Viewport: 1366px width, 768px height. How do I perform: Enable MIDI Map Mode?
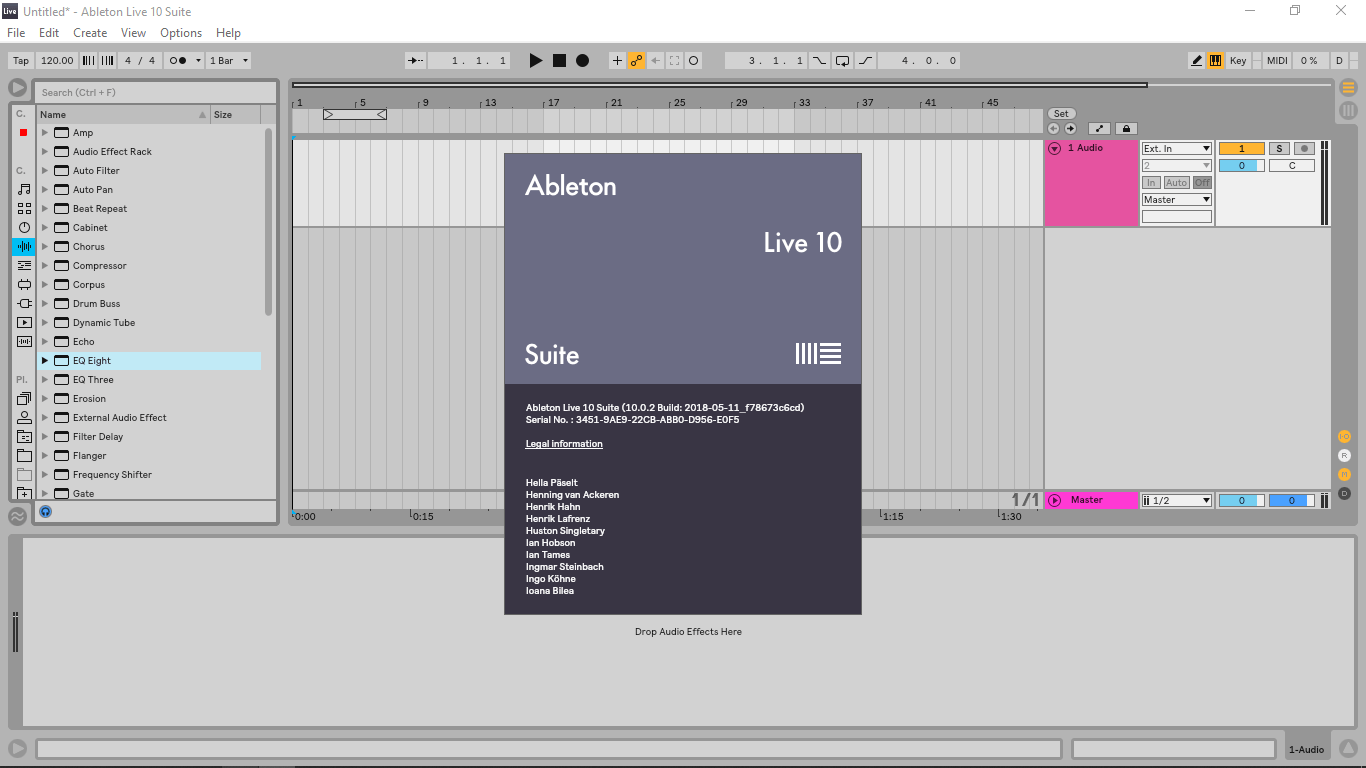pyautogui.click(x=1277, y=61)
